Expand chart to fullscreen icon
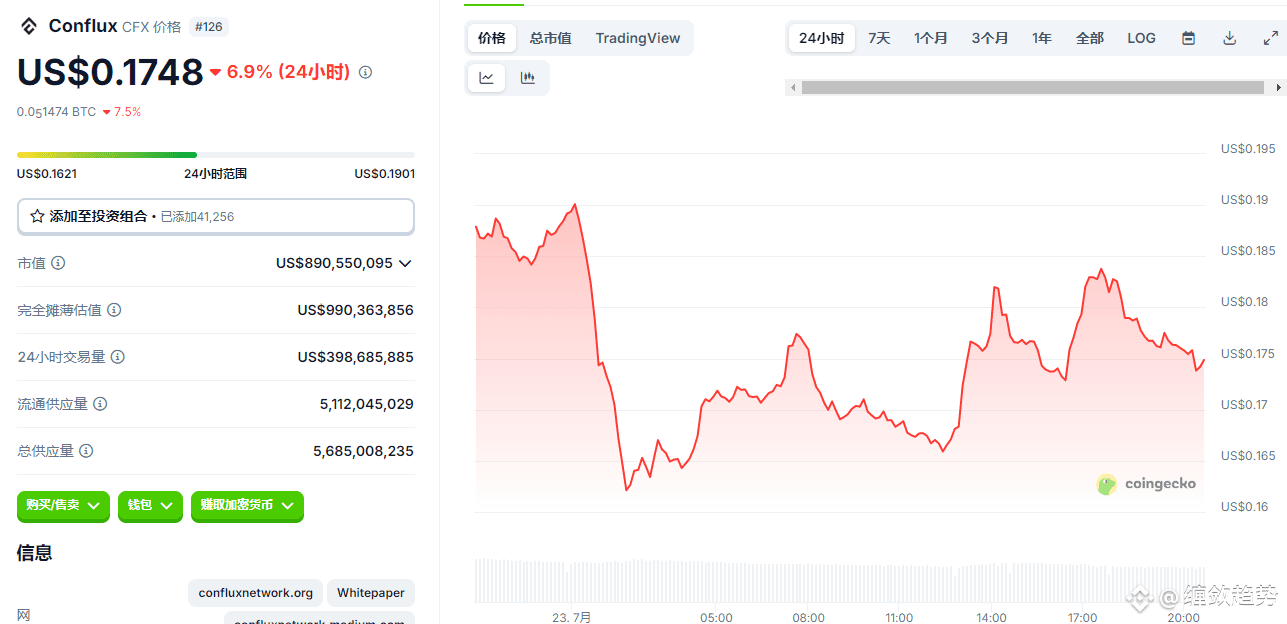The image size is (1287, 624). [x=1270, y=38]
